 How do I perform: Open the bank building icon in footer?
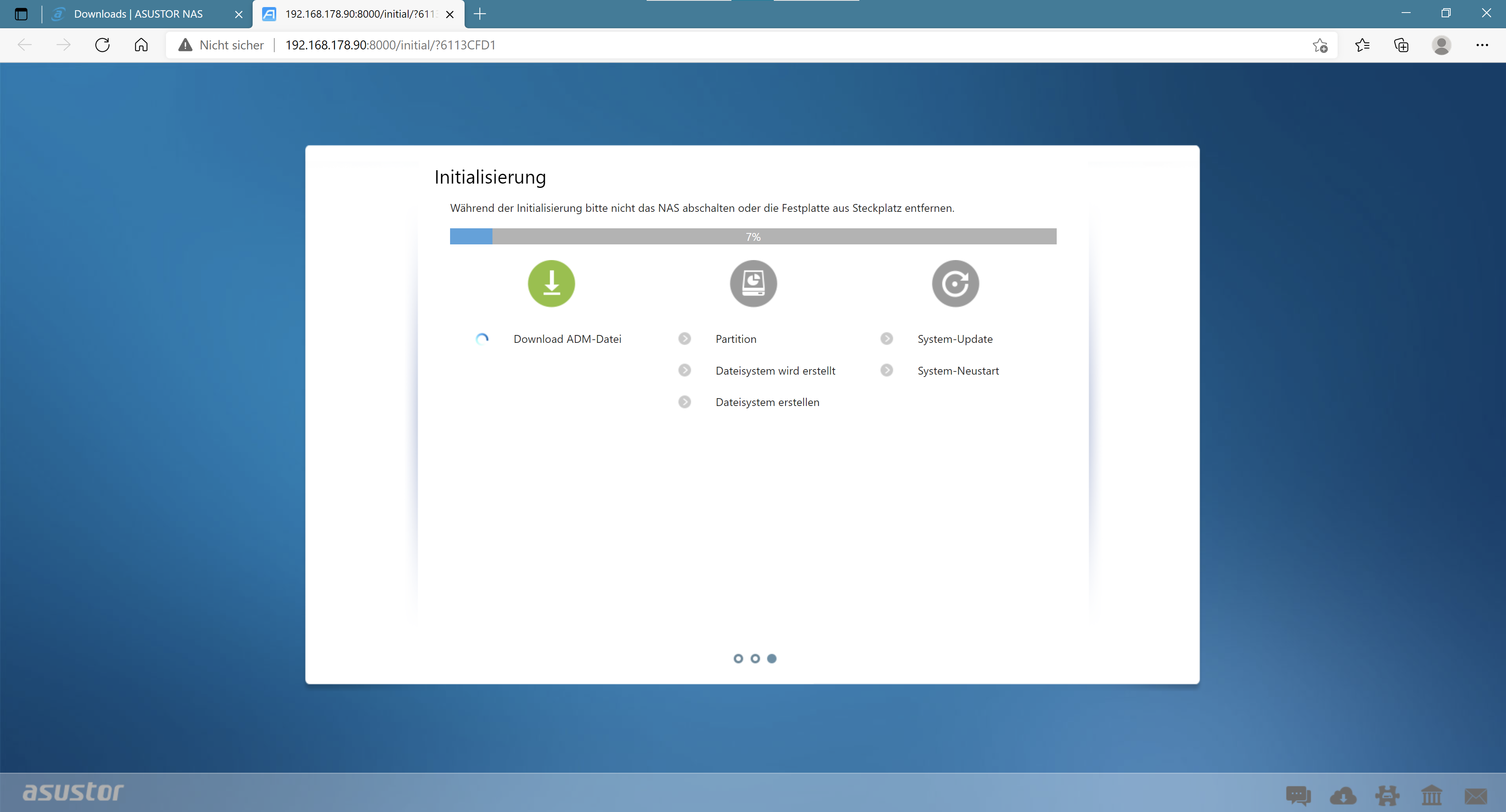(x=1432, y=795)
